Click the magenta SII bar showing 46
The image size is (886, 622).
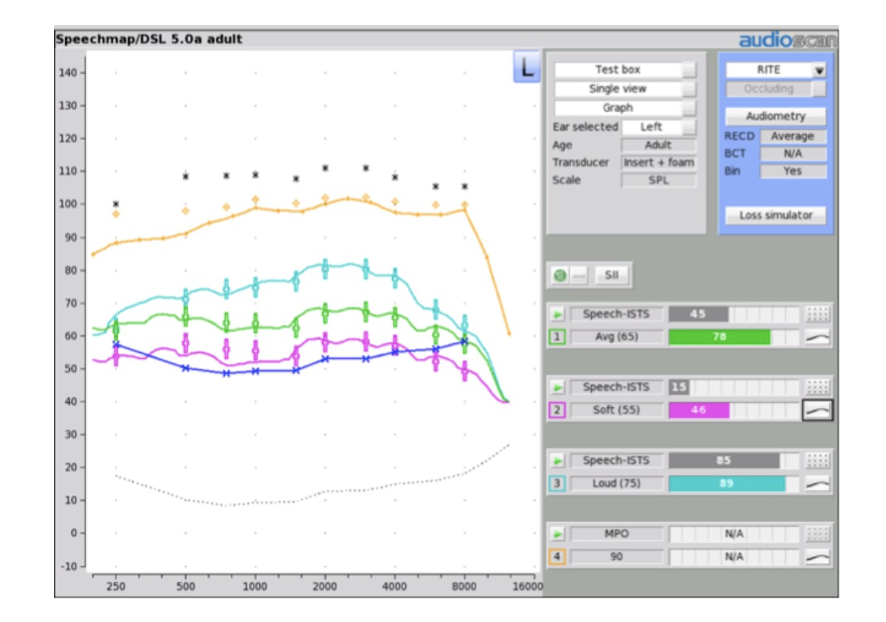click(699, 410)
